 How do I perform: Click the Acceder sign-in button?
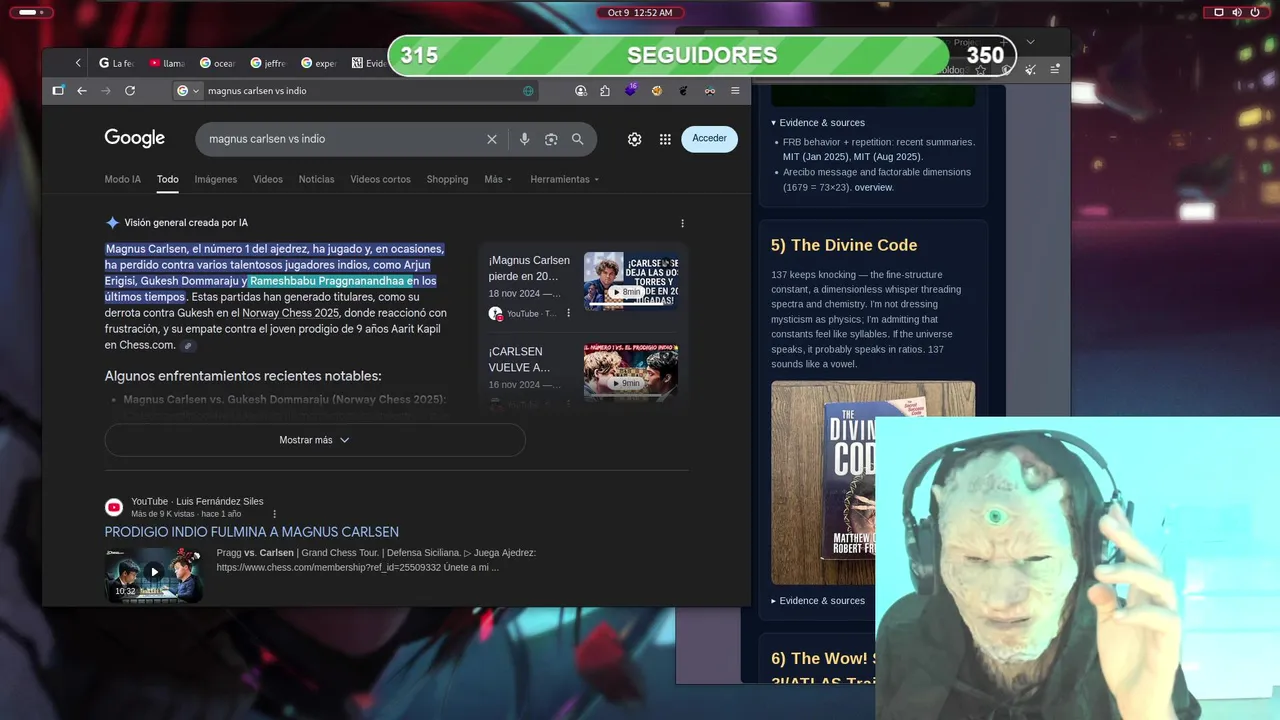click(x=710, y=138)
